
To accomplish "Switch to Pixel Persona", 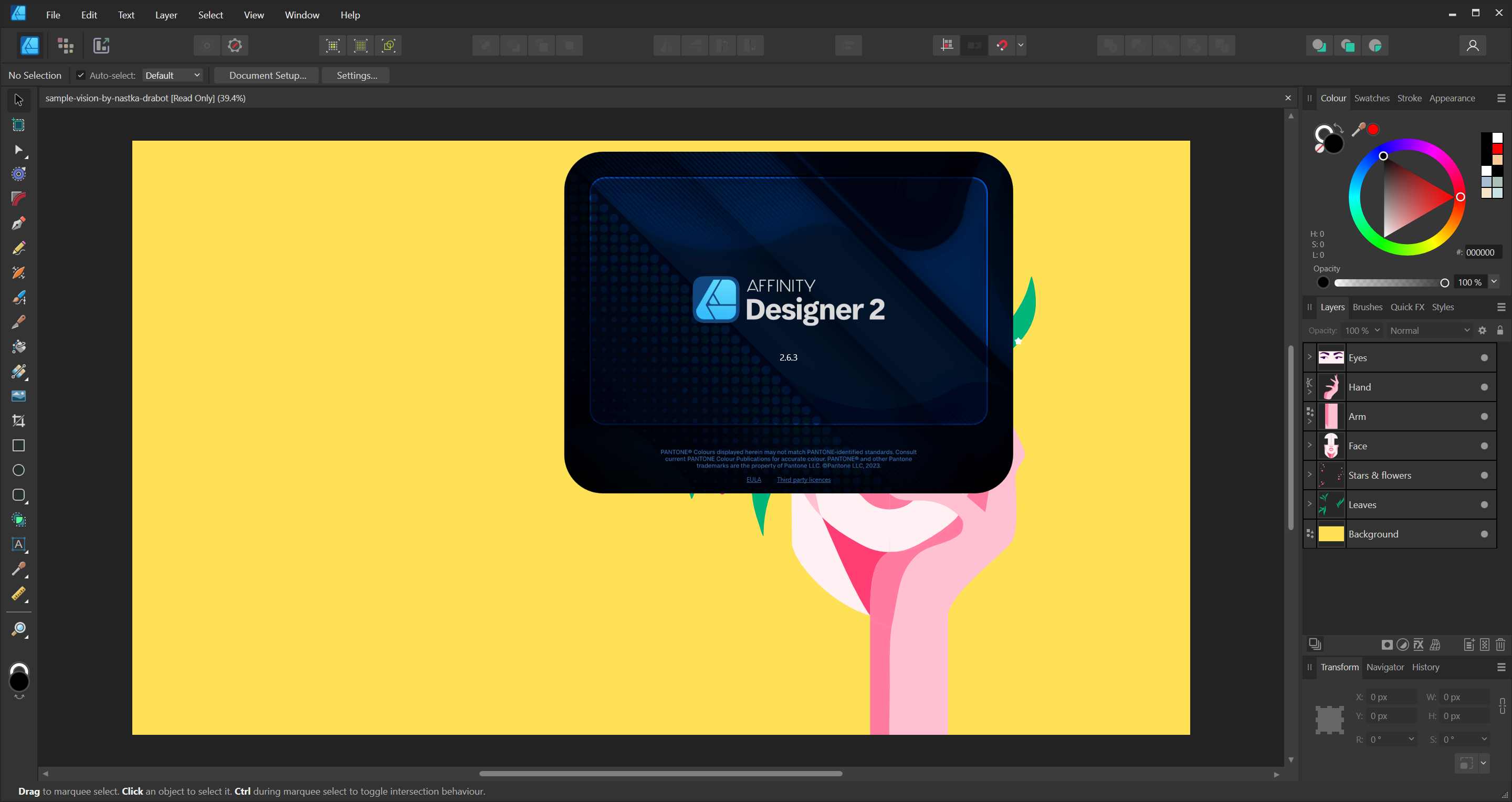I will pos(66,45).
